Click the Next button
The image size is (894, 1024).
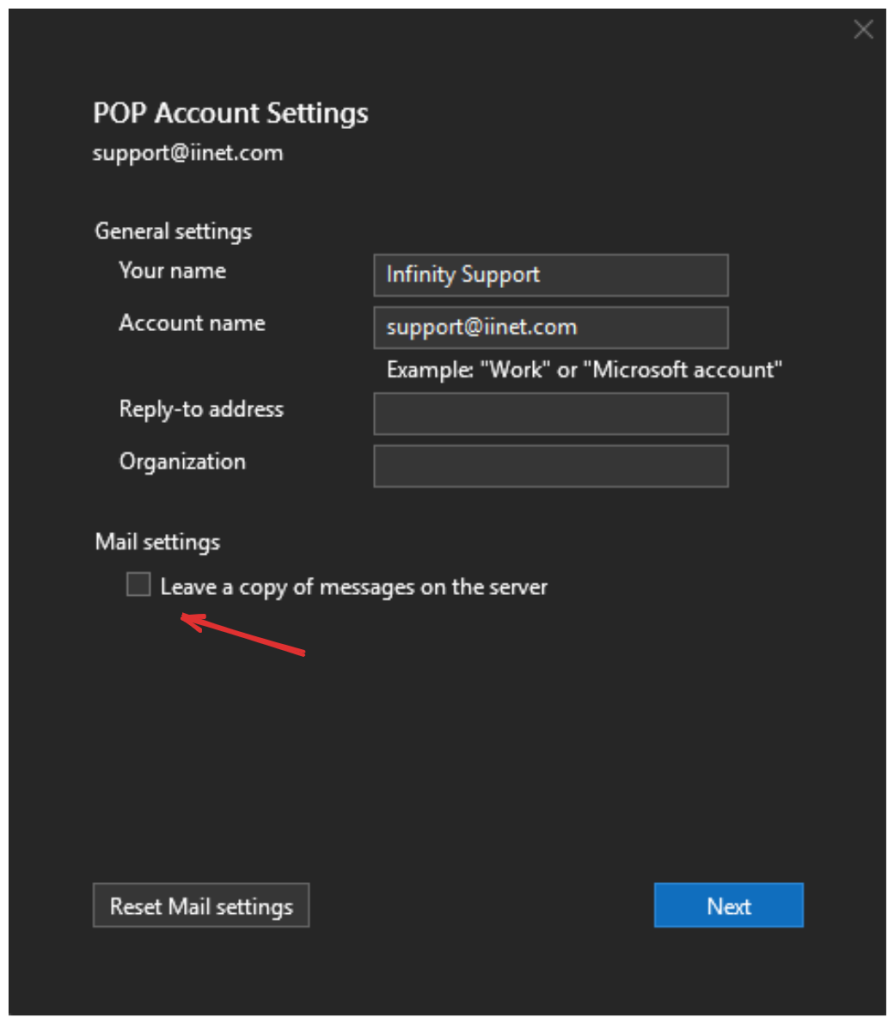tap(728, 906)
